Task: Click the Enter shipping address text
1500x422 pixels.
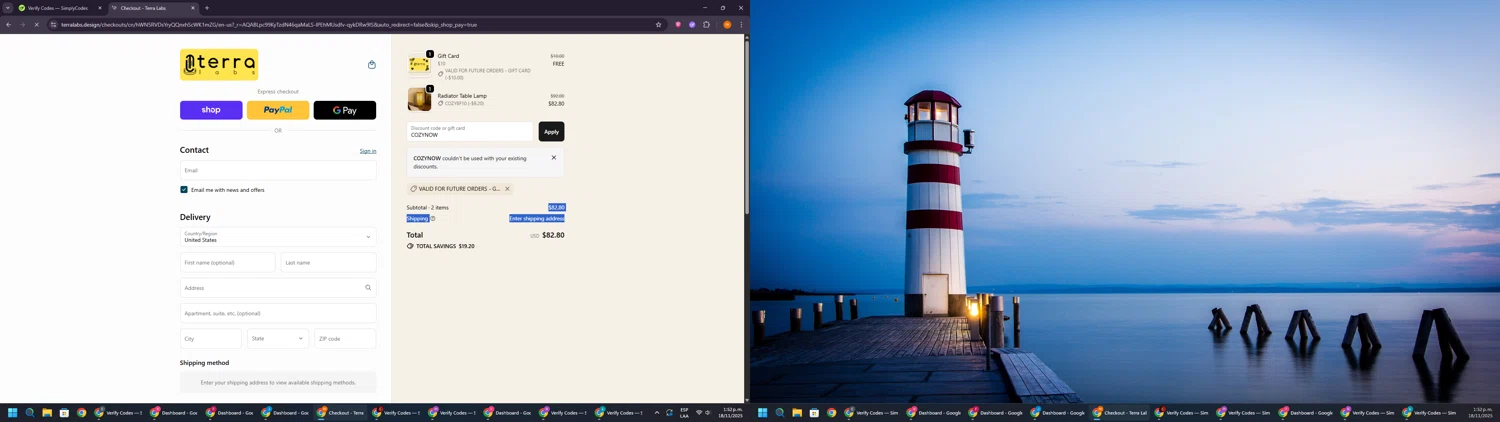Action: point(537,218)
